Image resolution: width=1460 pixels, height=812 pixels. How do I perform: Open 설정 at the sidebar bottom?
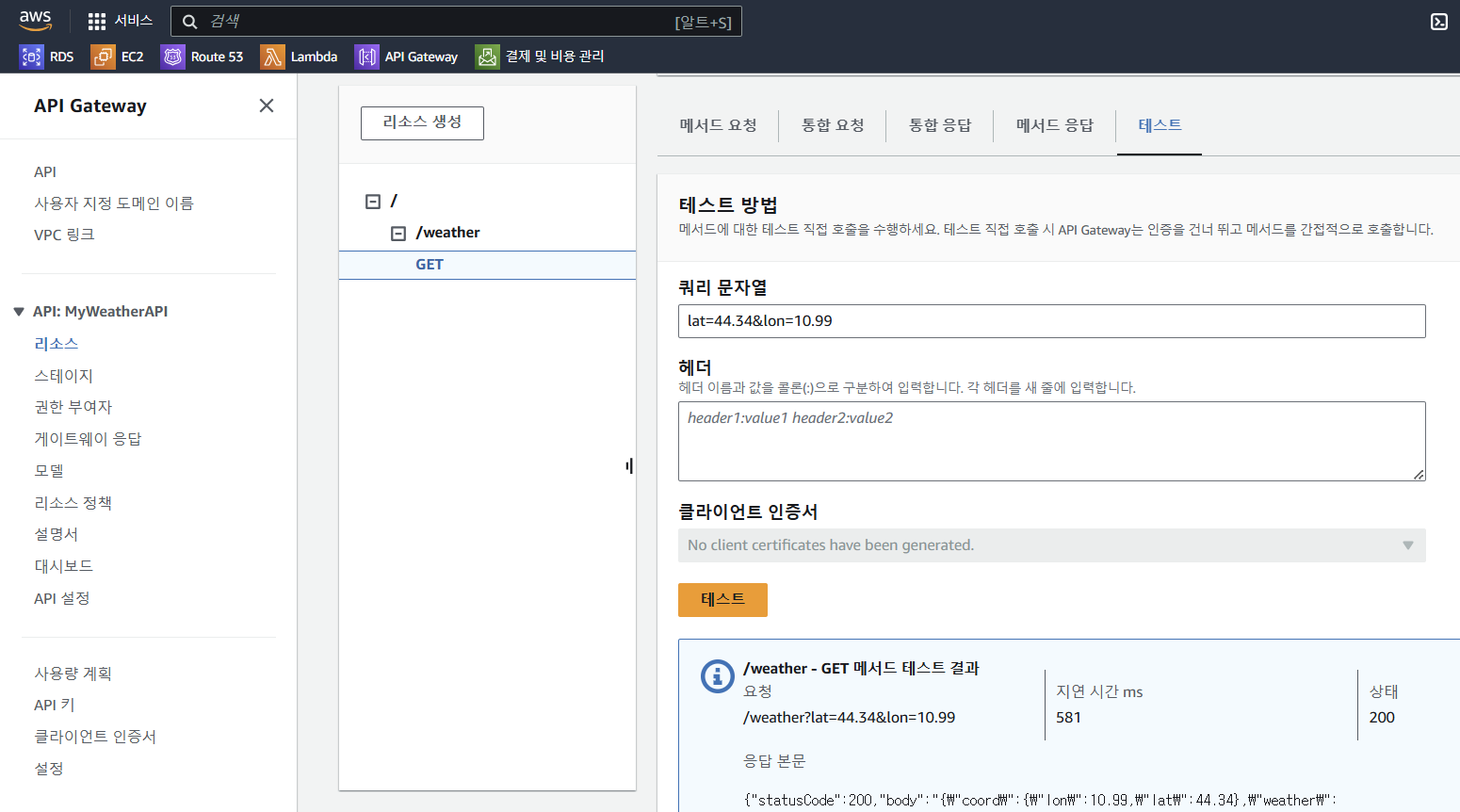[49, 769]
